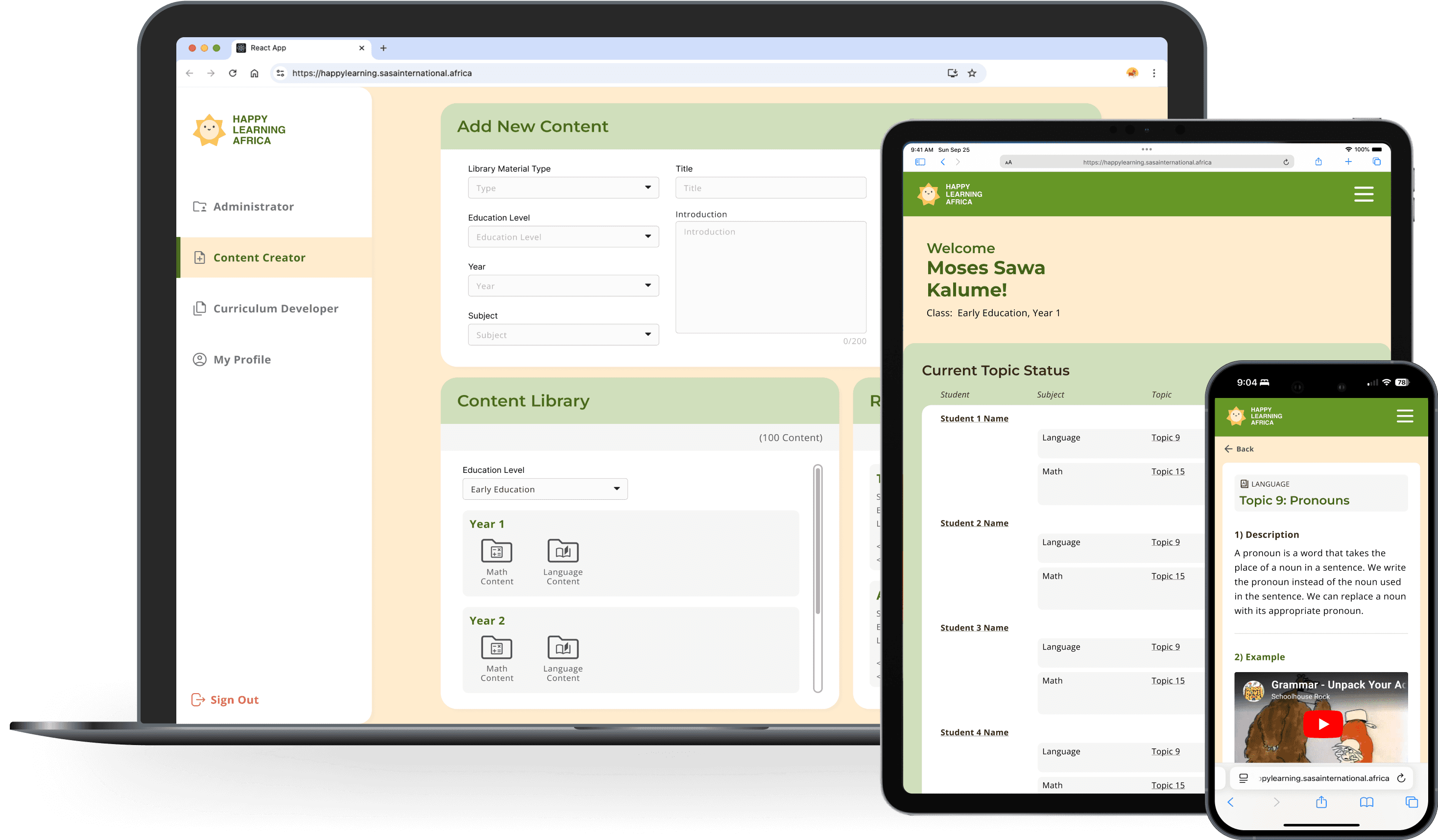Go to My Profile in the sidebar
Viewport: 1438px width, 840px height.
click(x=241, y=359)
